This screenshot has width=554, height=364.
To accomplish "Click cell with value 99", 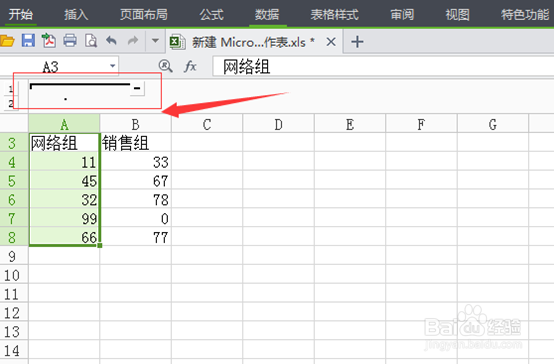I will point(64,218).
